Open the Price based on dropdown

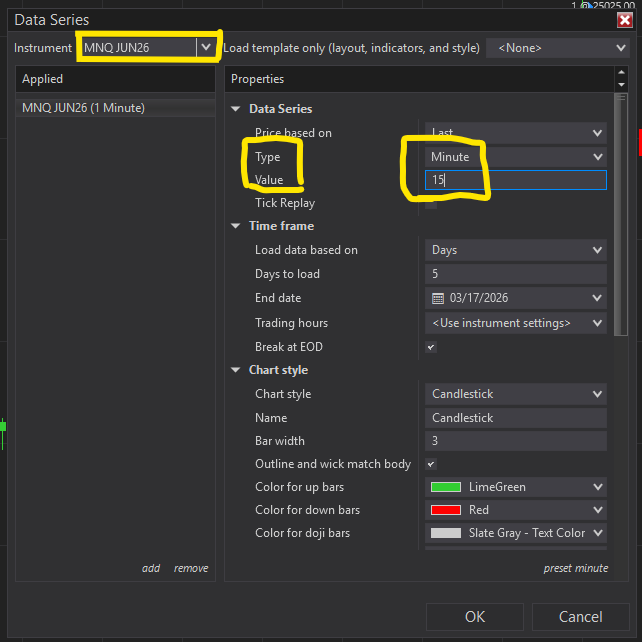515,133
